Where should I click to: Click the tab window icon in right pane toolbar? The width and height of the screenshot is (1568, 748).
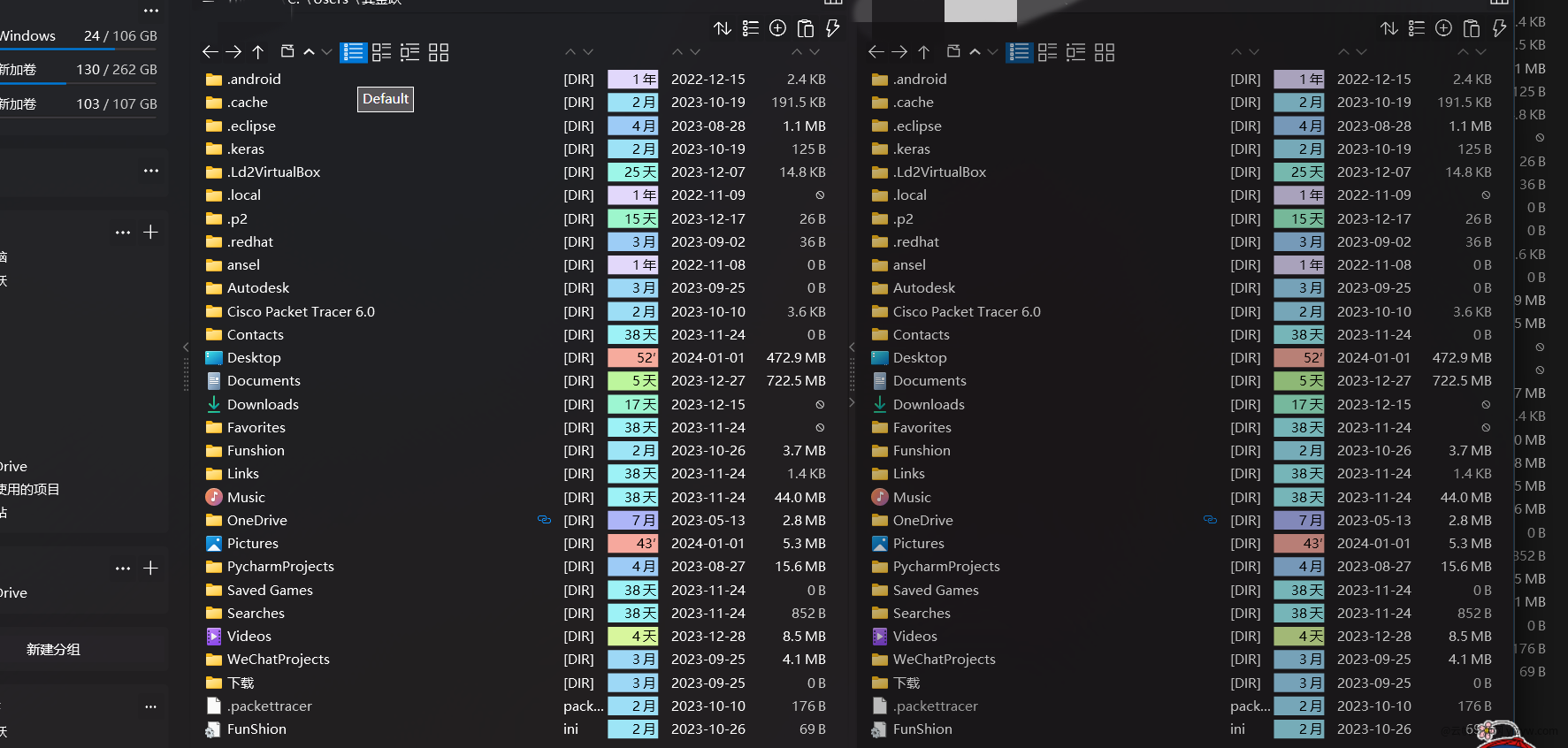point(953,51)
